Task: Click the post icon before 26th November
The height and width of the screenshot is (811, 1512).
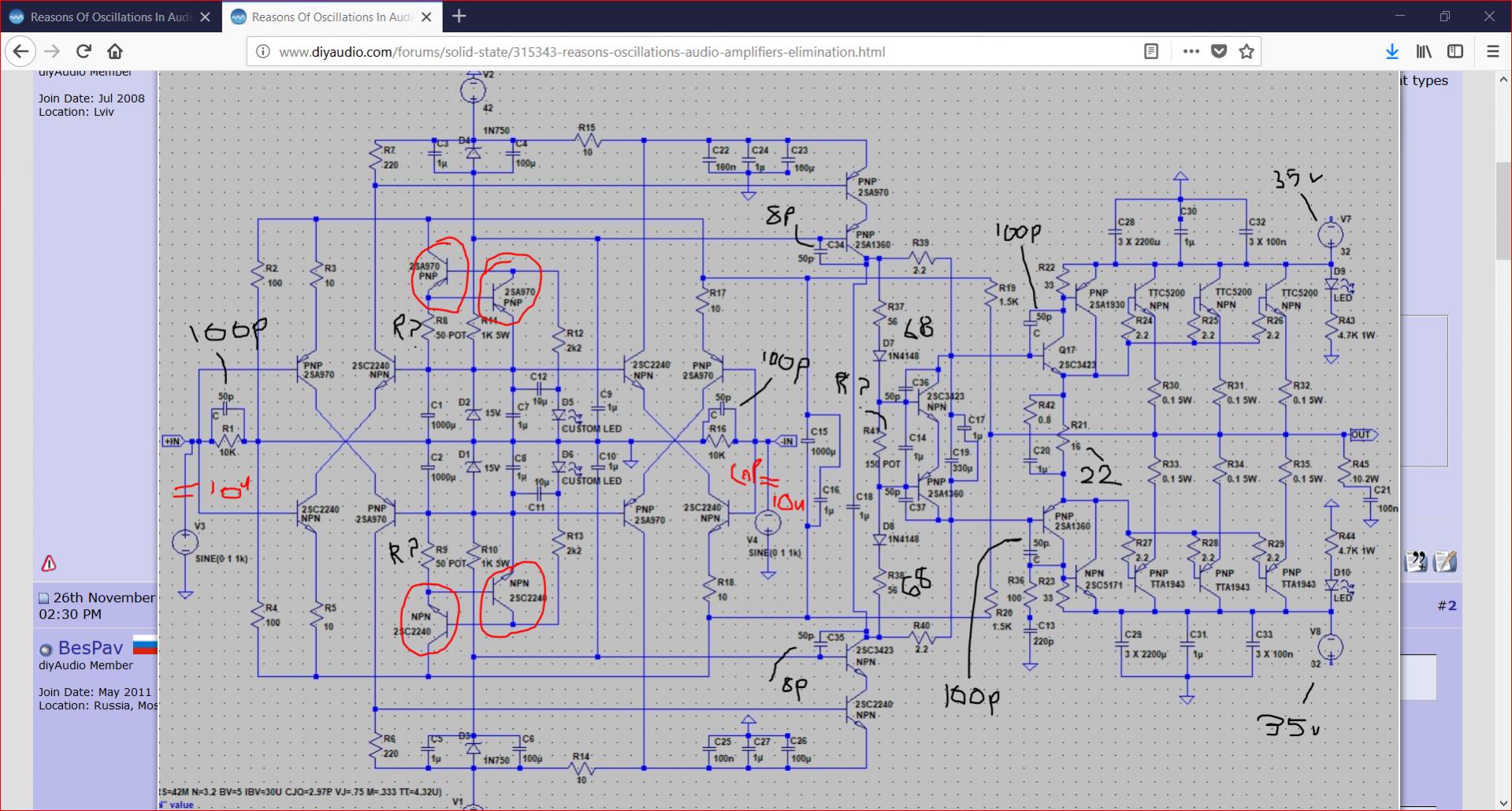Action: click(44, 598)
